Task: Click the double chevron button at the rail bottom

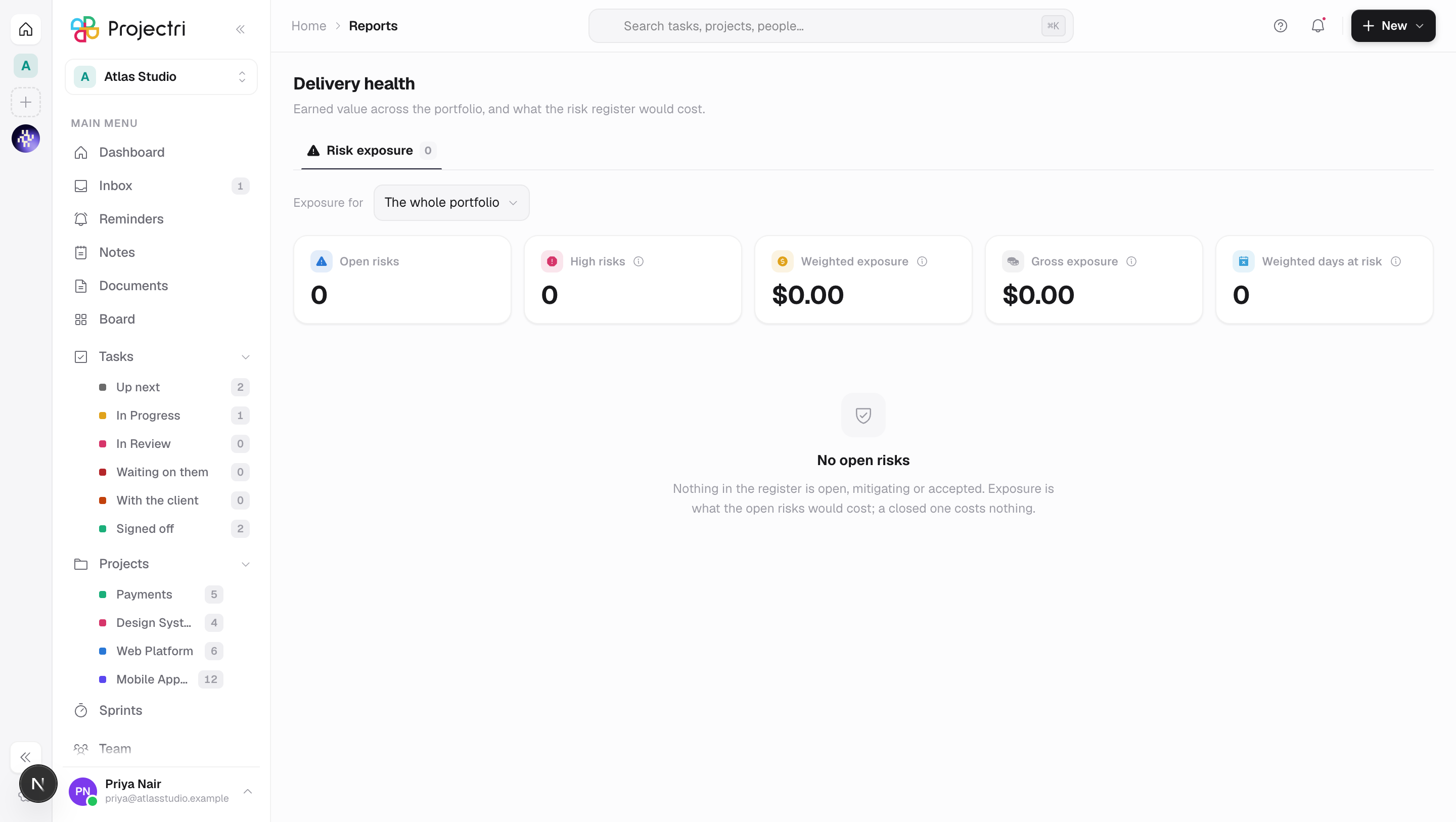Action: pos(25,757)
